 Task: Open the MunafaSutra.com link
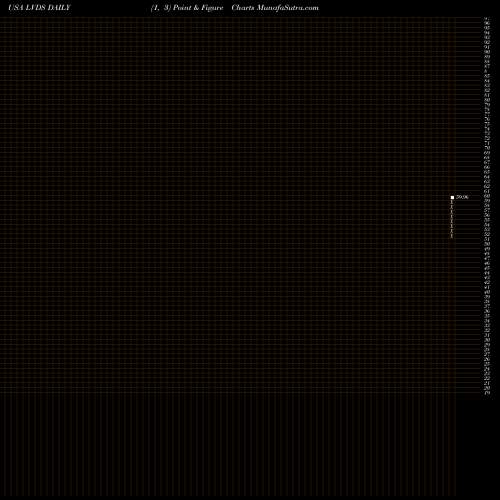(x=288, y=8)
